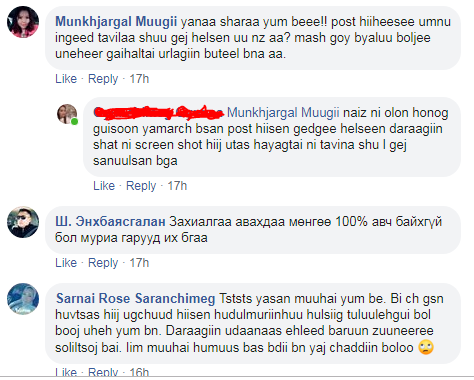Click the eye-roll emoji in Sarnai's comment
The height and width of the screenshot is (380, 474).
pyautogui.click(x=426, y=347)
